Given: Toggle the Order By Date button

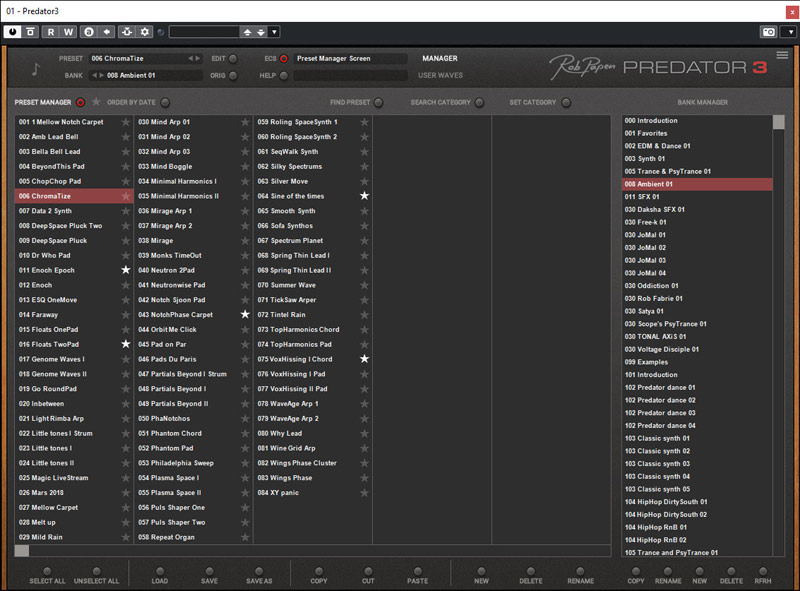Looking at the screenshot, I should tap(165, 102).
